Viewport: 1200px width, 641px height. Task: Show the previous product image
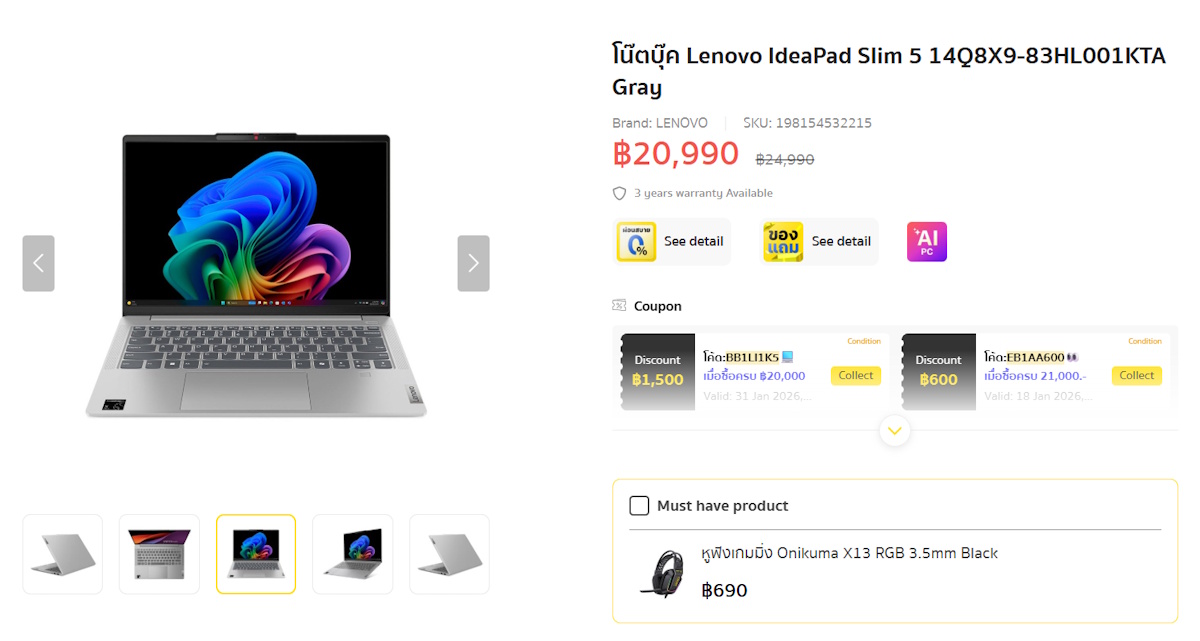pos(38,263)
